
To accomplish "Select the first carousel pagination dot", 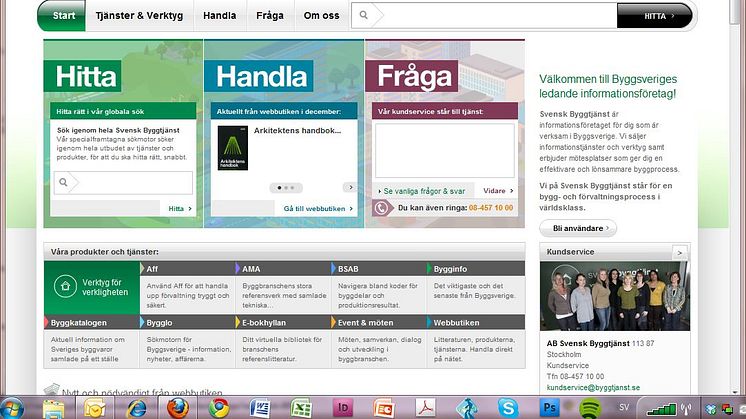I will coord(279,188).
